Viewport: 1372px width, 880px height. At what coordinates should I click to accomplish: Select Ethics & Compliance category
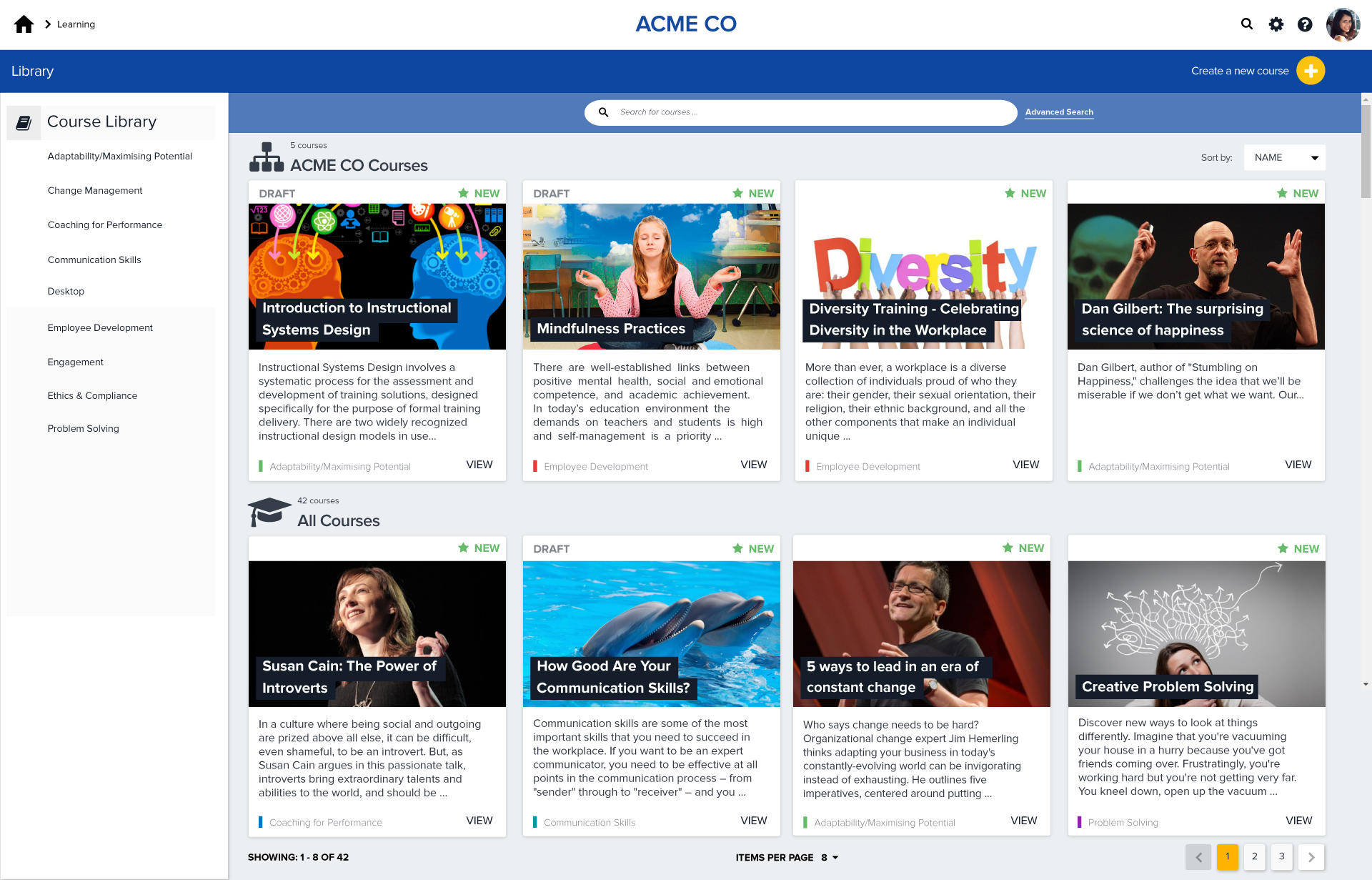(x=92, y=395)
